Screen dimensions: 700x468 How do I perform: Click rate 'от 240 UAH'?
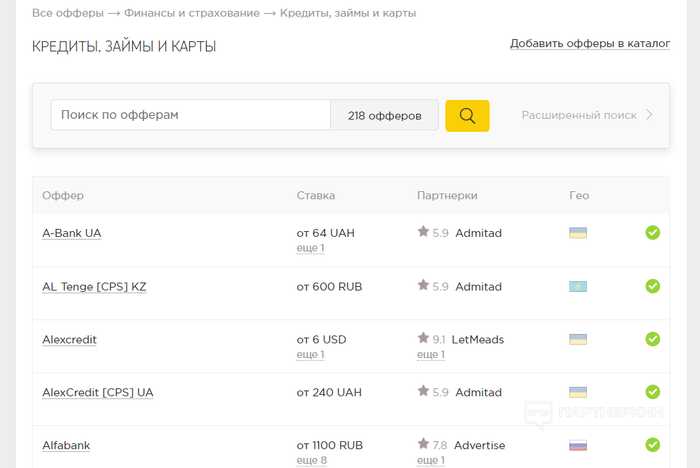[329, 393]
